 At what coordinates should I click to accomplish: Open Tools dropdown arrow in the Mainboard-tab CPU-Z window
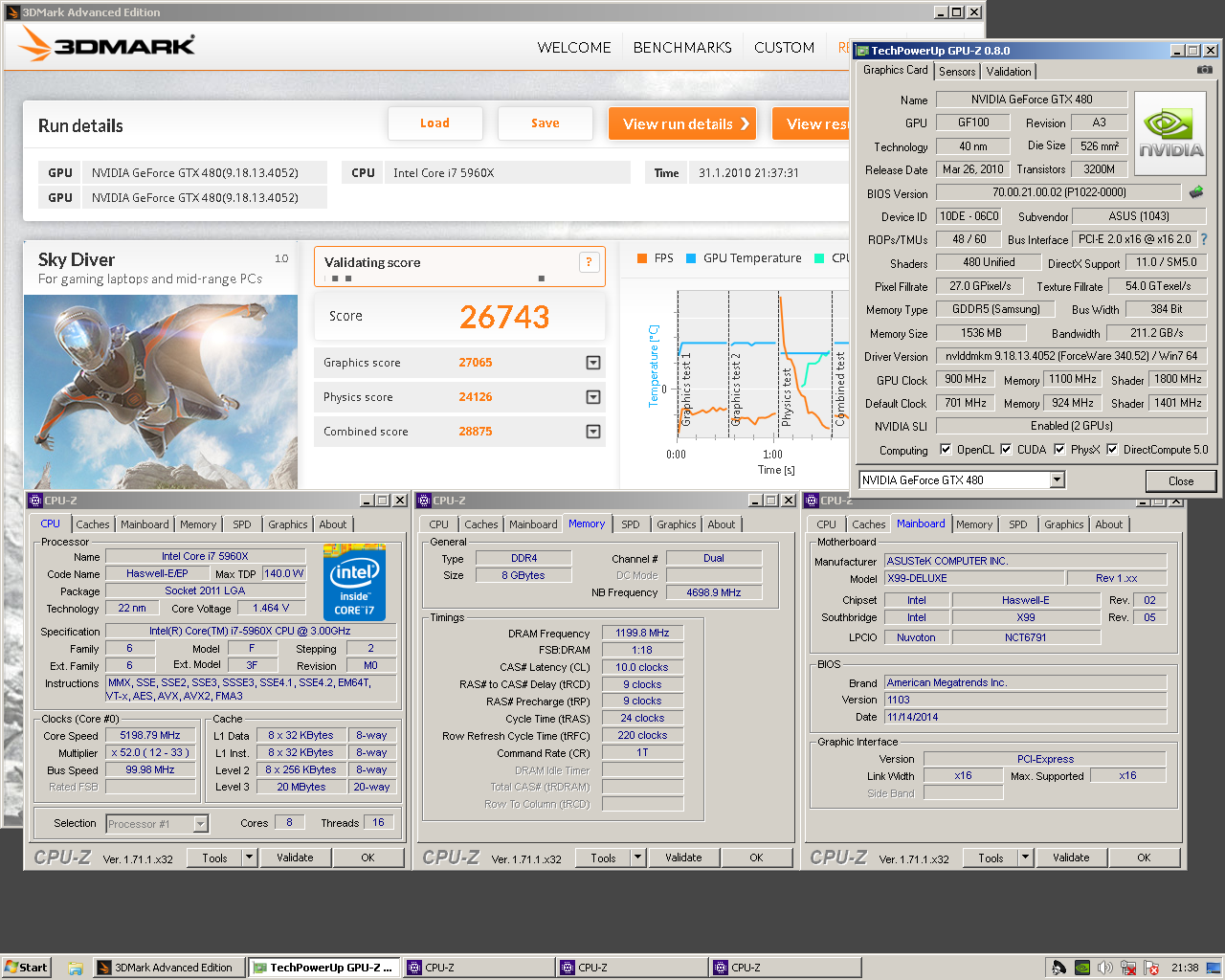click(x=1026, y=857)
